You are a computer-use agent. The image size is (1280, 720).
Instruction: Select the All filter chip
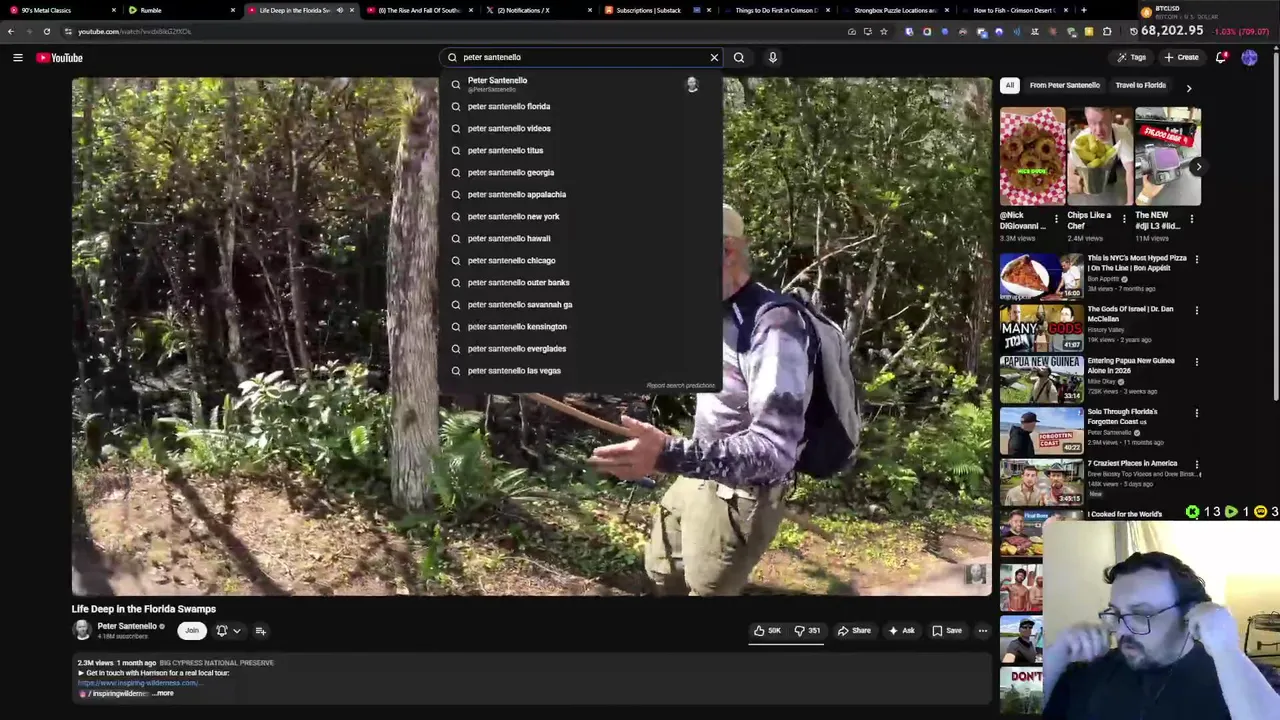[1010, 85]
